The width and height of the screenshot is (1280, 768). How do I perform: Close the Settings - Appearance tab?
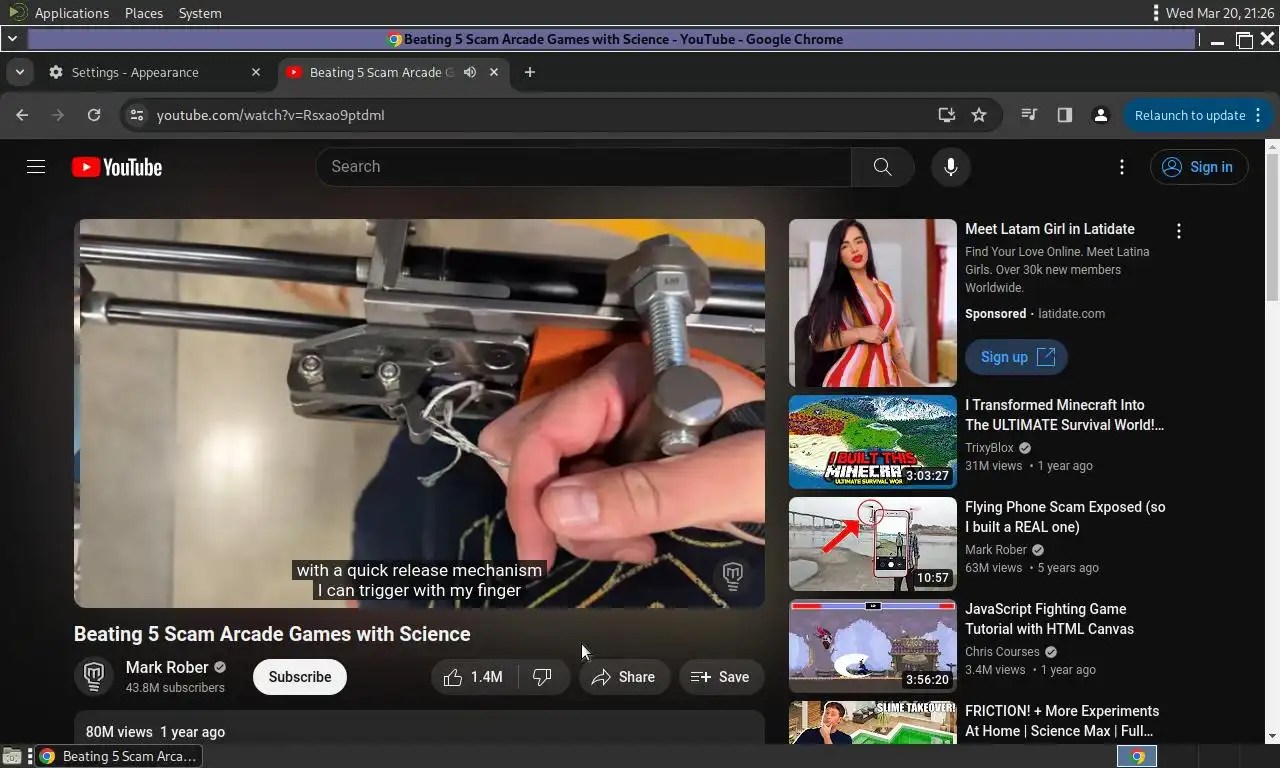click(256, 72)
